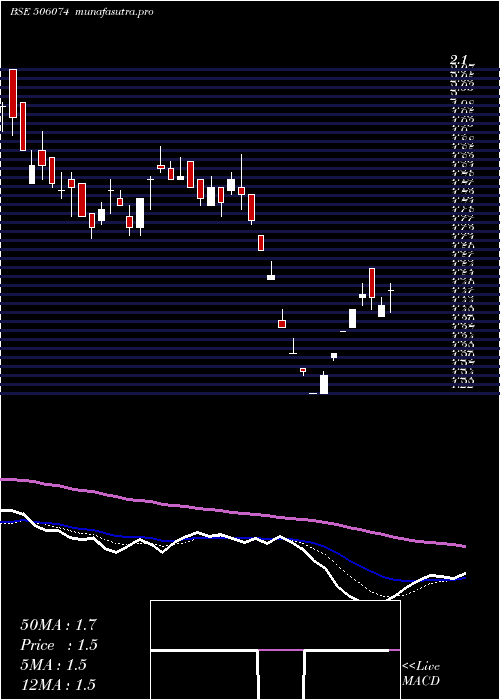The height and width of the screenshot is (700, 500).
Task: Click the '2.1' top price label
Action: click(459, 60)
